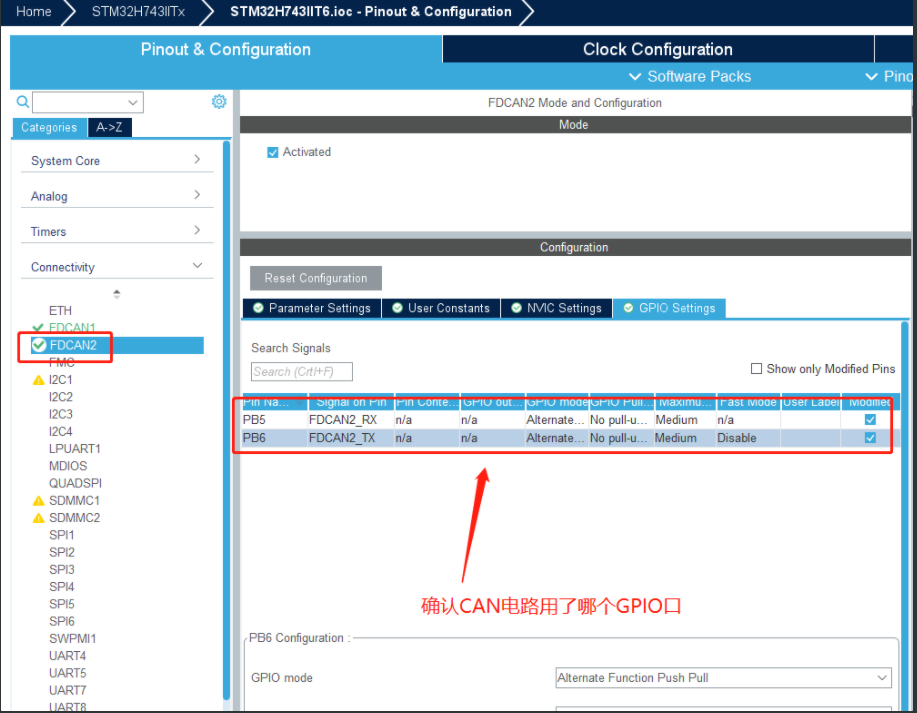Expand the System Core category

tap(117, 160)
